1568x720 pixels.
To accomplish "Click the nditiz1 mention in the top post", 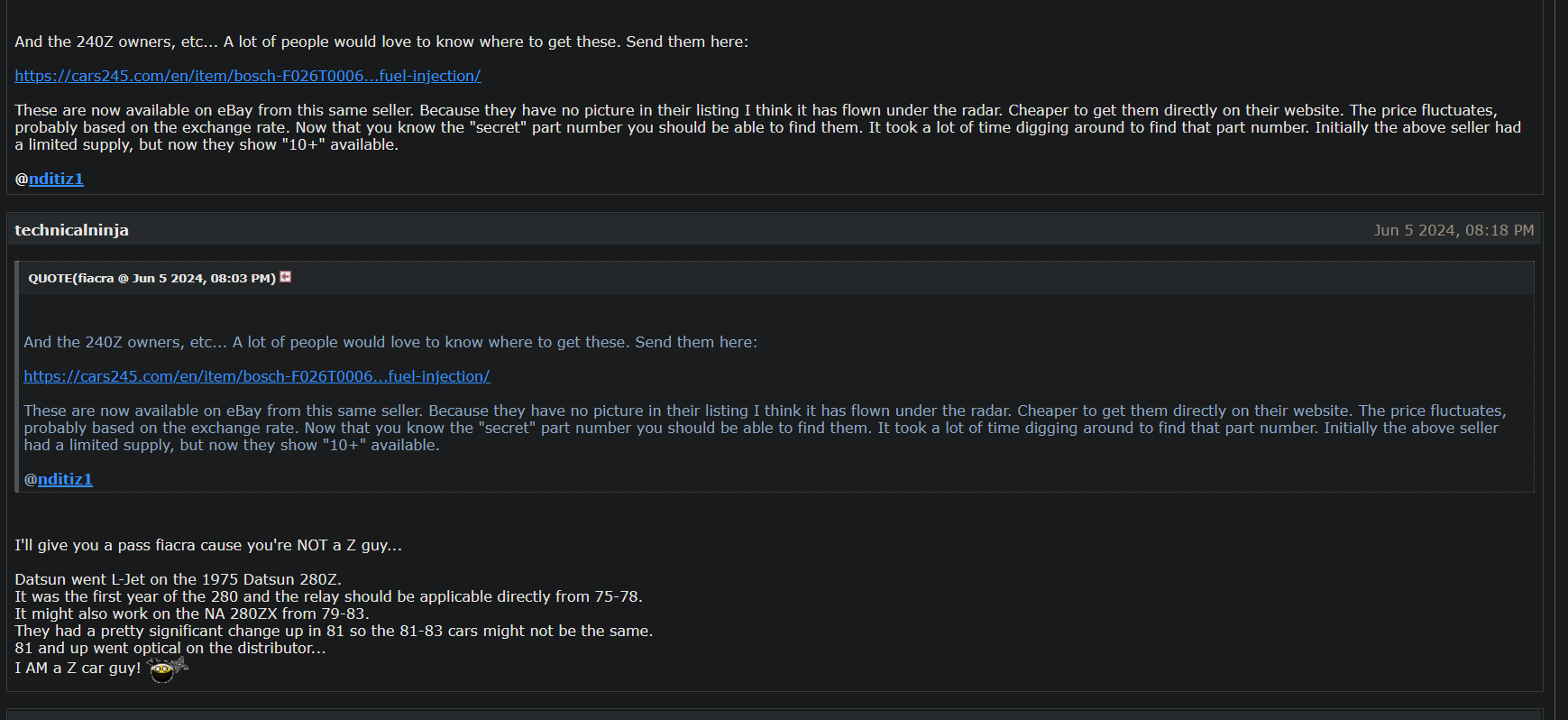I will click(56, 179).
